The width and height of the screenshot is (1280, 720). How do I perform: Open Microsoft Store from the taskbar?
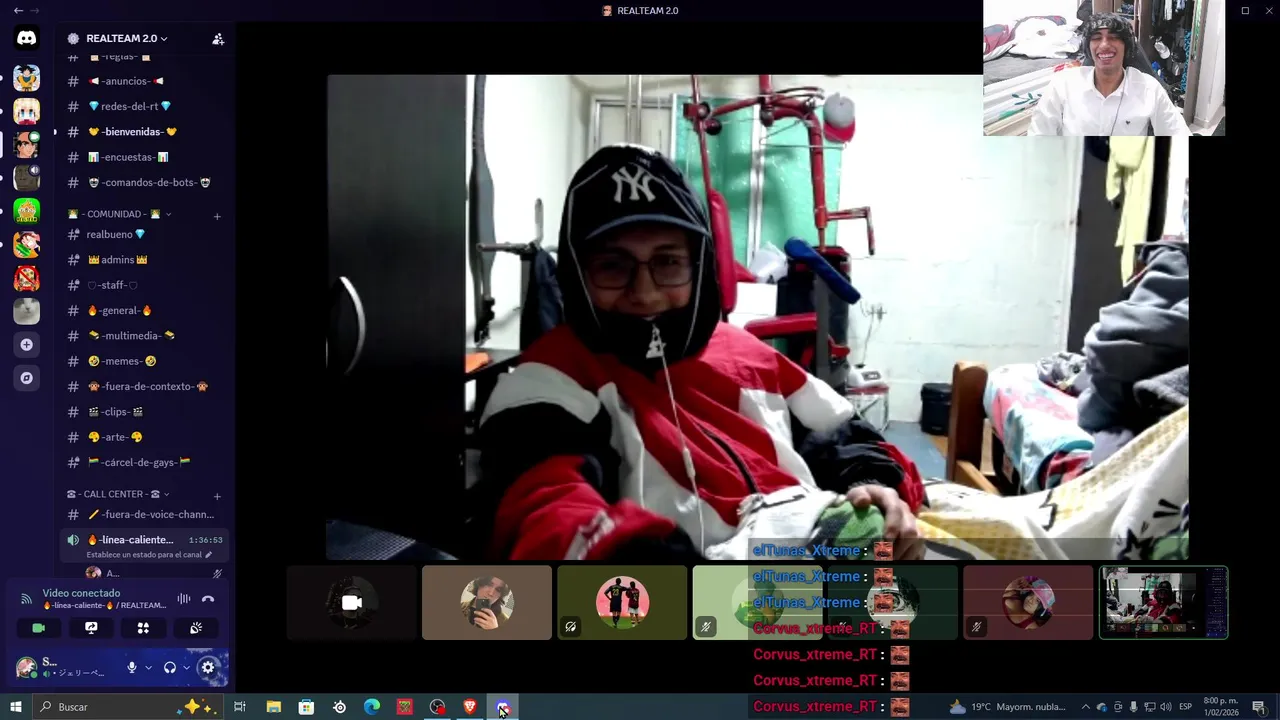[306, 707]
